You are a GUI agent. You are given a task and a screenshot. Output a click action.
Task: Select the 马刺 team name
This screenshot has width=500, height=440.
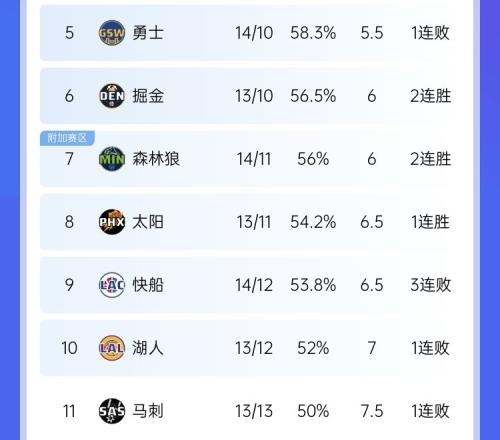[x=148, y=411]
